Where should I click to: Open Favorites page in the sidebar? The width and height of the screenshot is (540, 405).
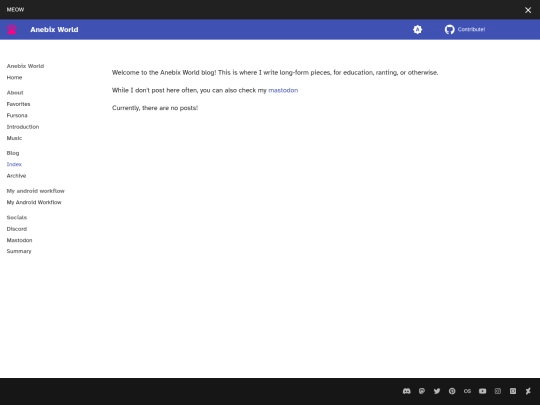pos(19,104)
